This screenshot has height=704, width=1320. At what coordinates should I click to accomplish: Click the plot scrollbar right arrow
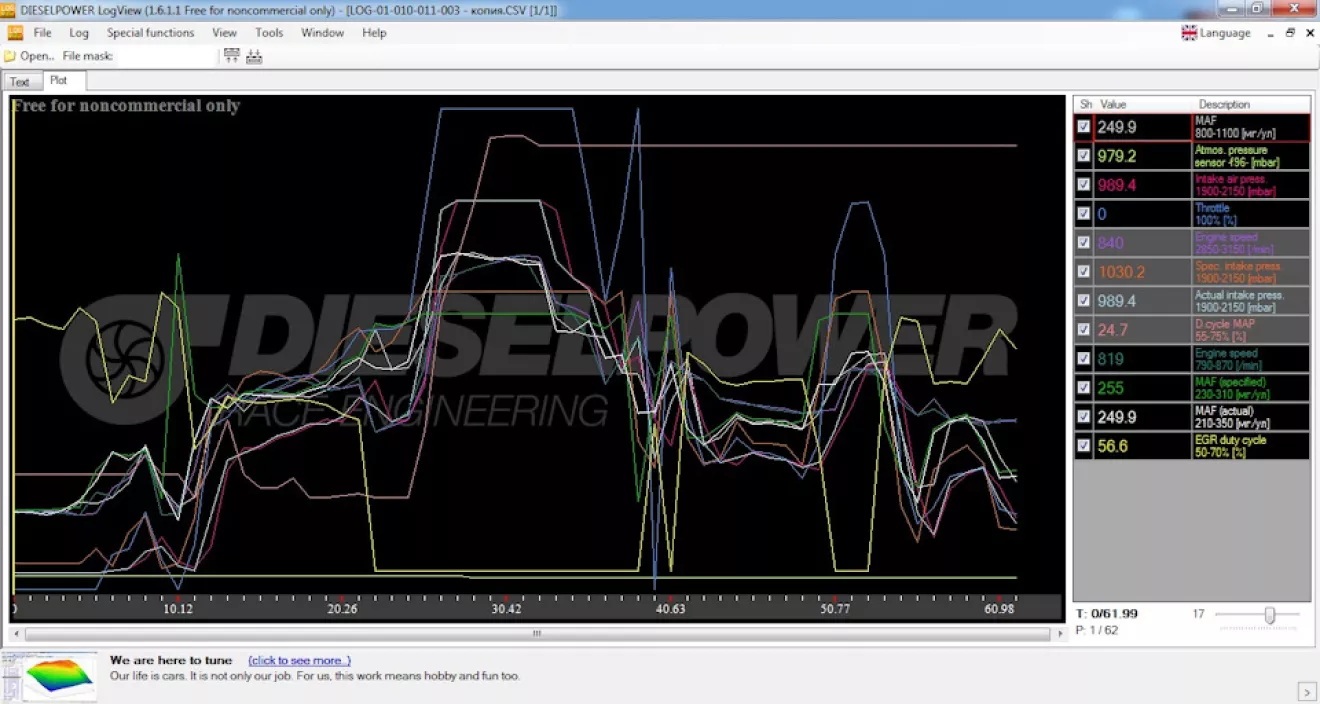coord(1059,633)
